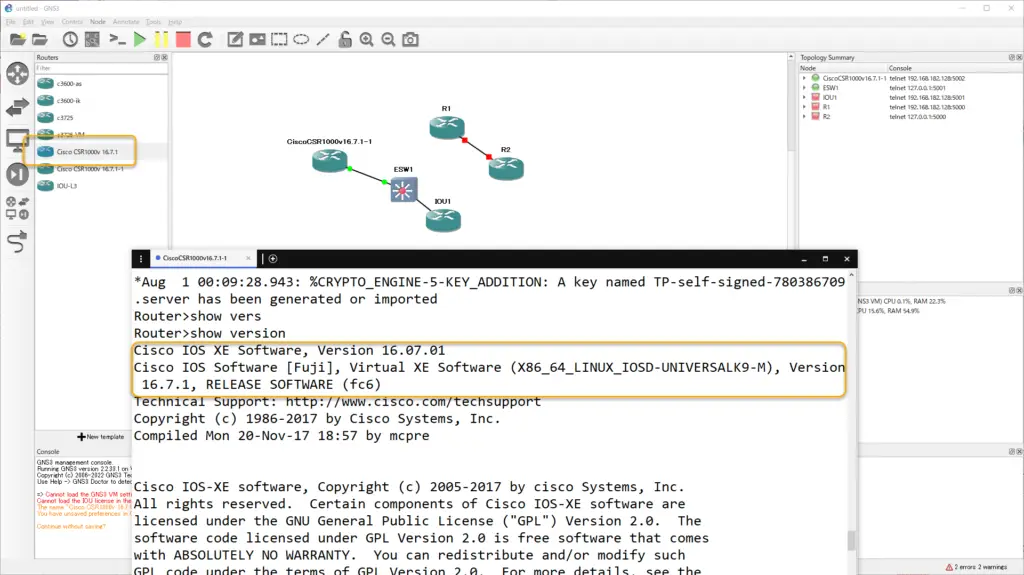Click errors and warnings status indicator
The height and width of the screenshot is (575, 1024).
[976, 567]
